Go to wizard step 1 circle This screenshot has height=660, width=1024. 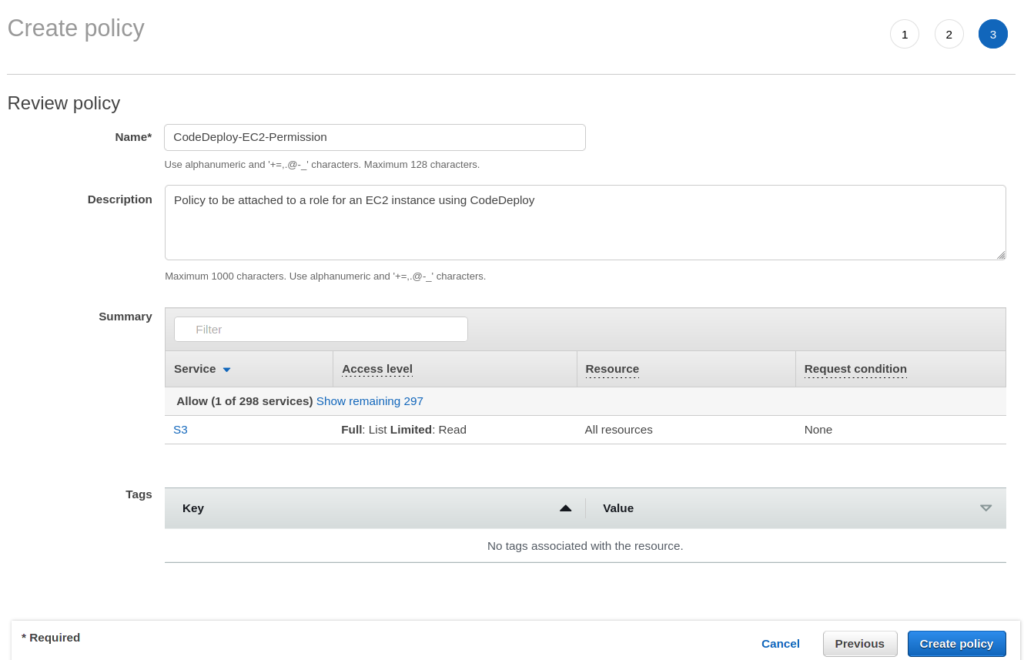tap(904, 34)
